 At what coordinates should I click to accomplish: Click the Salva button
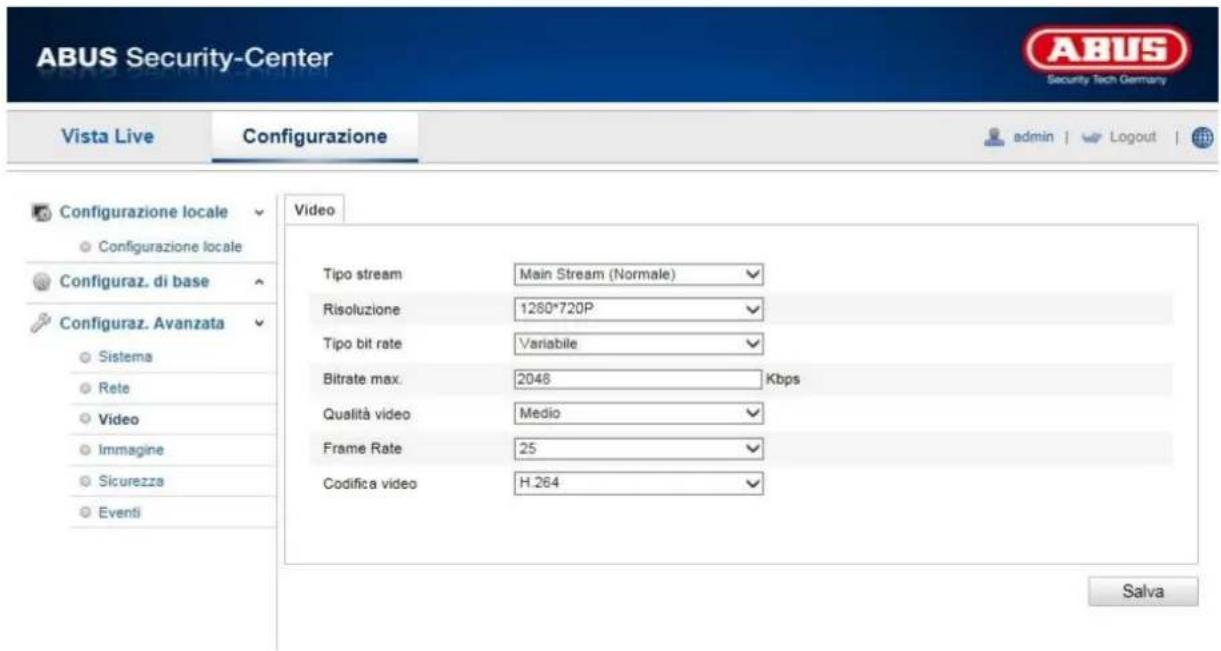[1143, 591]
